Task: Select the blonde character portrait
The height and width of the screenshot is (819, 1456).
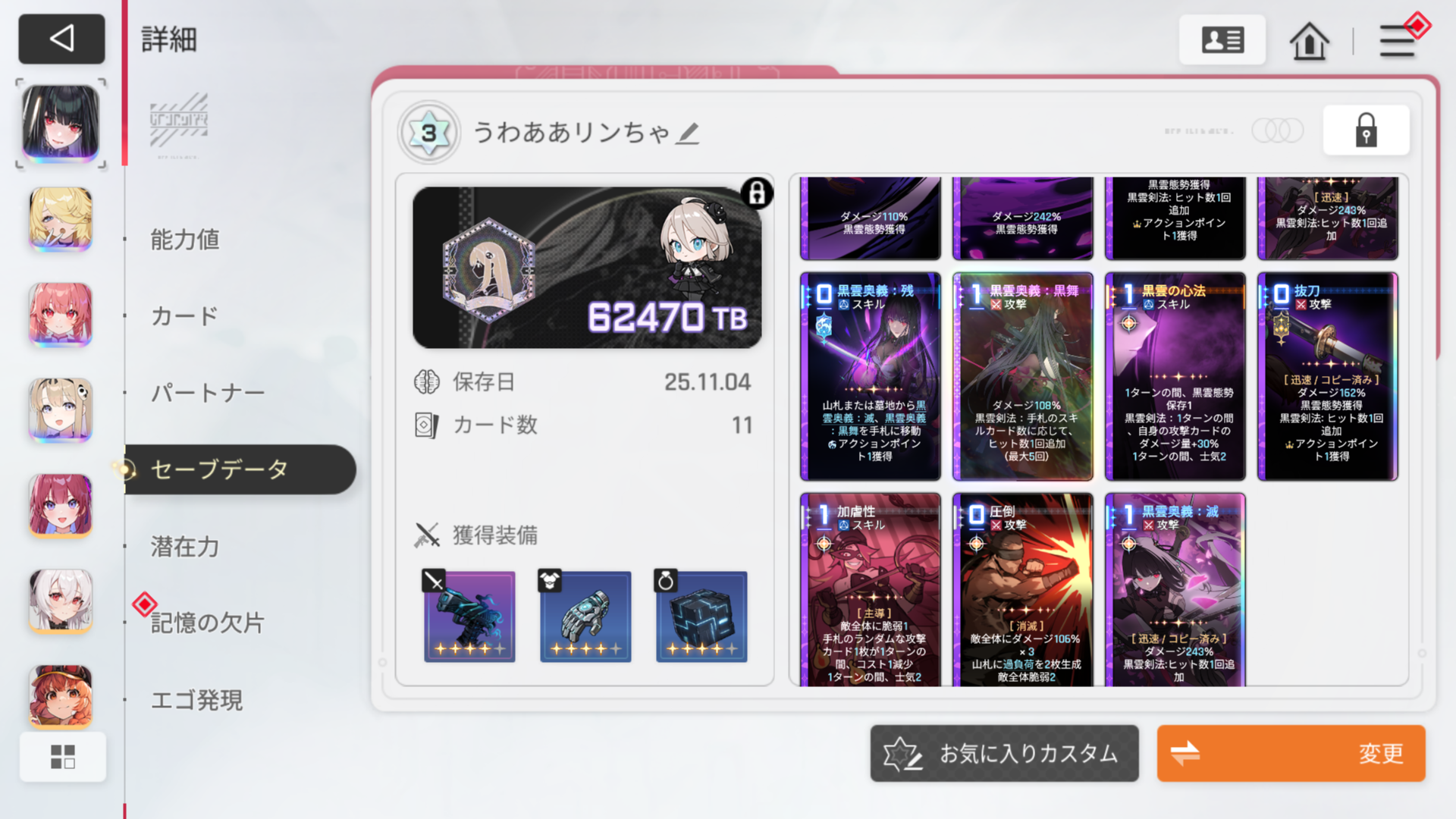Action: click(x=61, y=219)
